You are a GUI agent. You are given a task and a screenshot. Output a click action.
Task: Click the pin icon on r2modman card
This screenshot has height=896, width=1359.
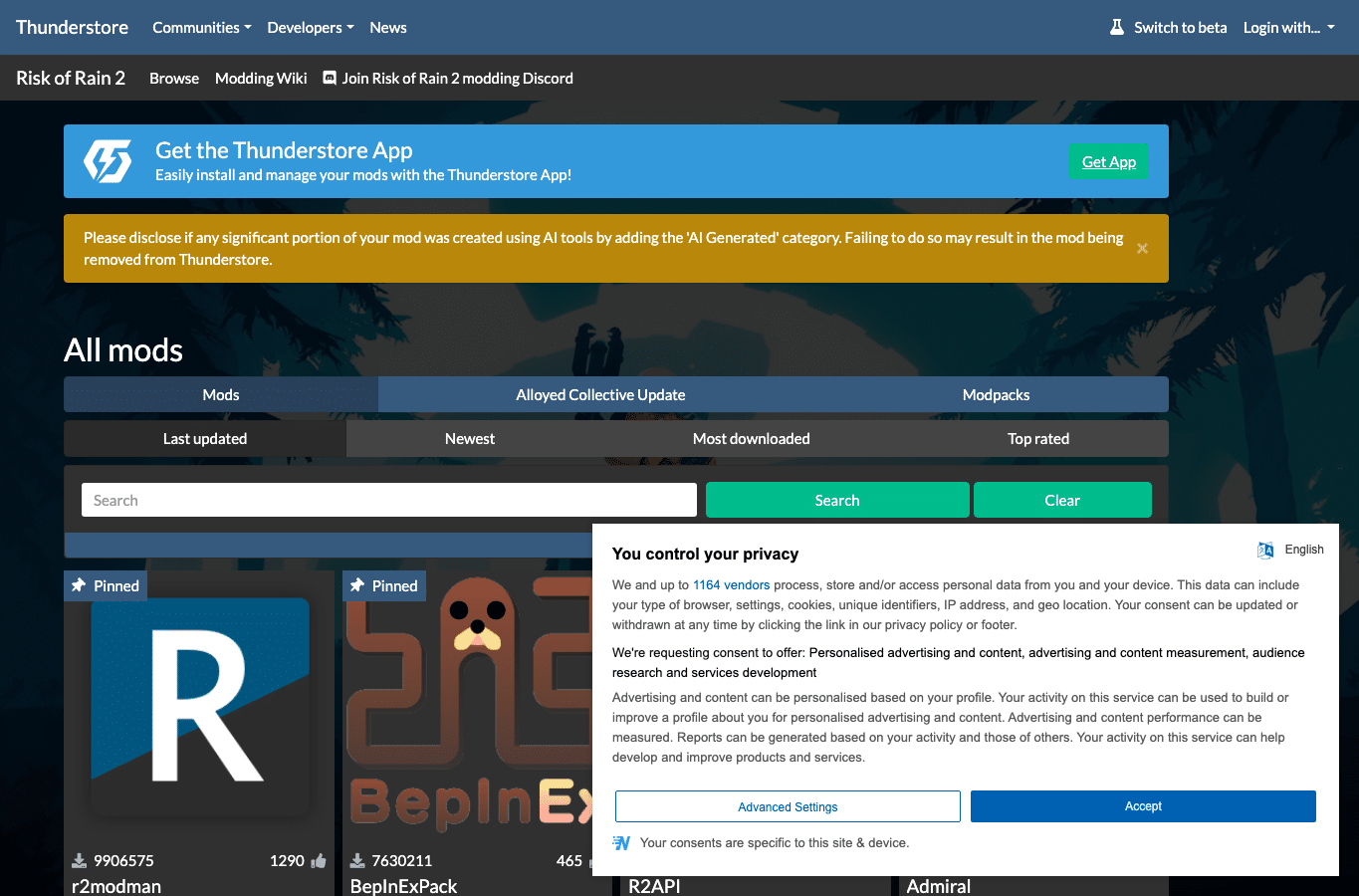(x=79, y=585)
